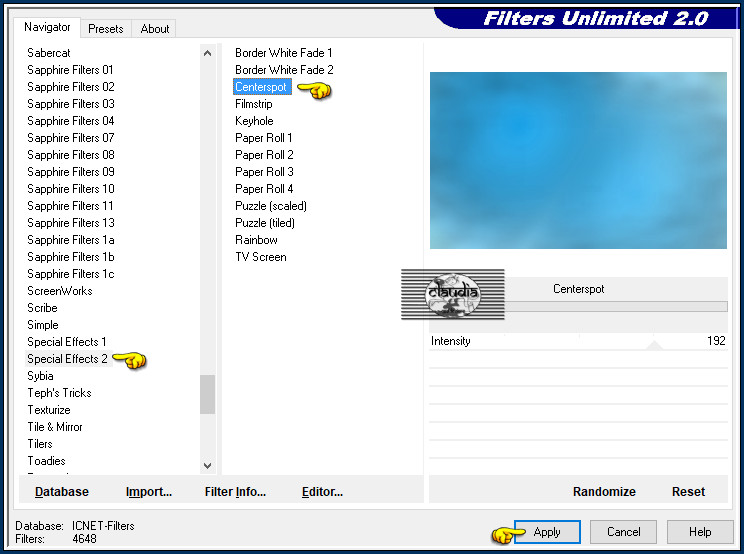Image resolution: width=744 pixels, height=554 pixels.
Task: Adjust the Intensity slider handle
Action: pyautogui.click(x=654, y=345)
